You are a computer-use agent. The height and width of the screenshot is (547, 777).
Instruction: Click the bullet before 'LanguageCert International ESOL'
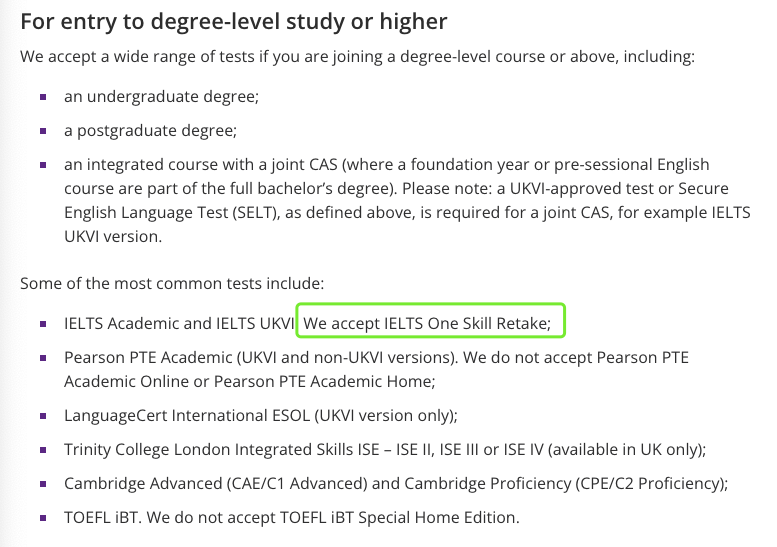pos(43,416)
